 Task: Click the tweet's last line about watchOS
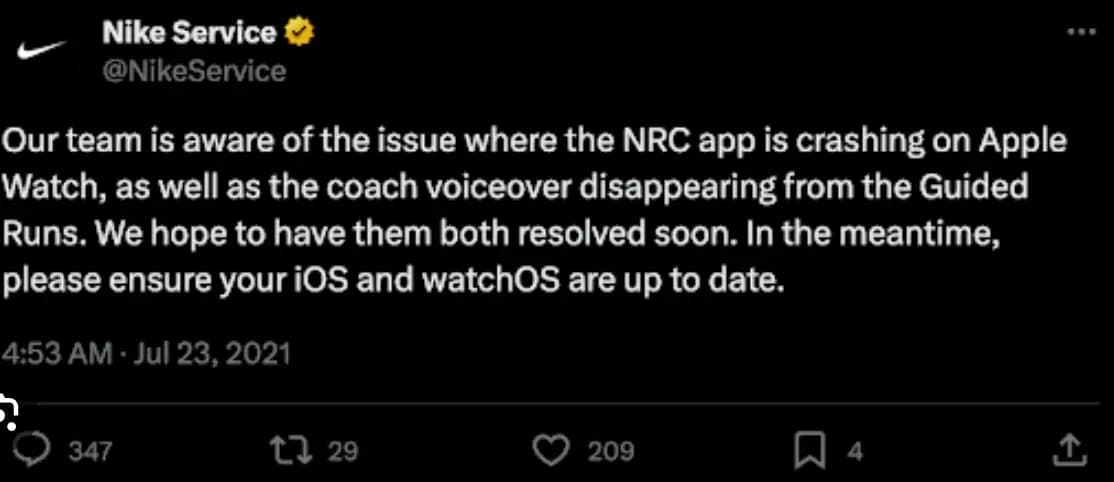(390, 281)
